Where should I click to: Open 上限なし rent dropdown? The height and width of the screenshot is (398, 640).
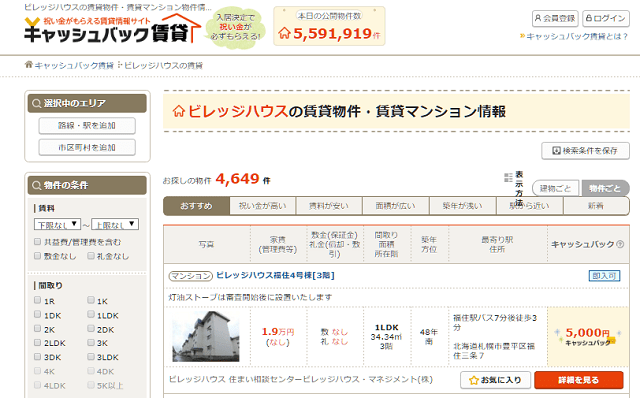tap(115, 225)
